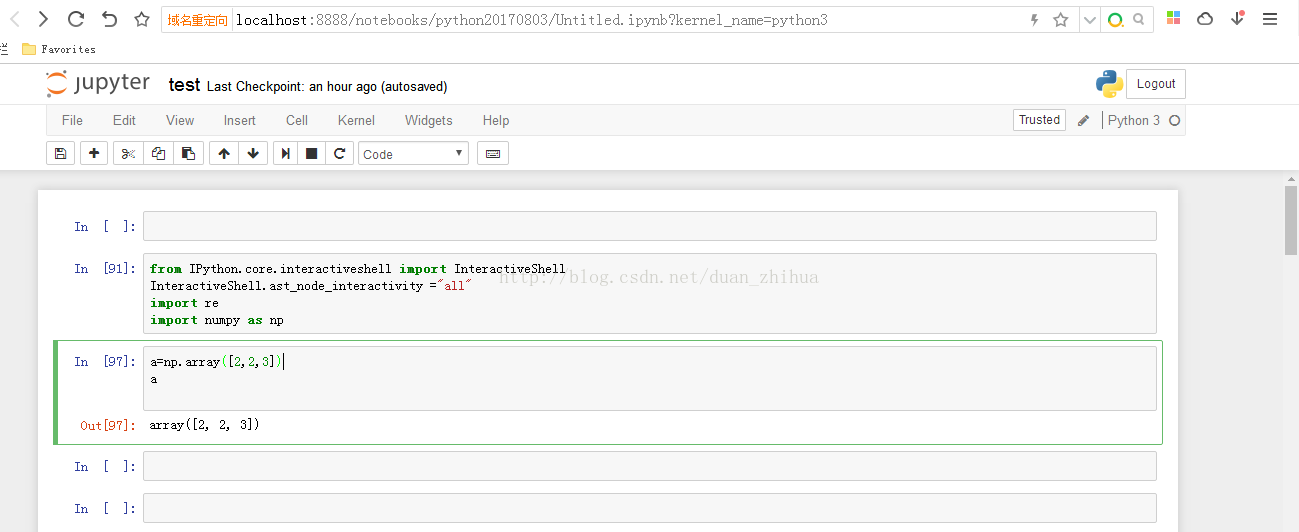Click the domain redirect label in address bar
Image resolution: width=1299 pixels, height=532 pixels.
tap(197, 20)
